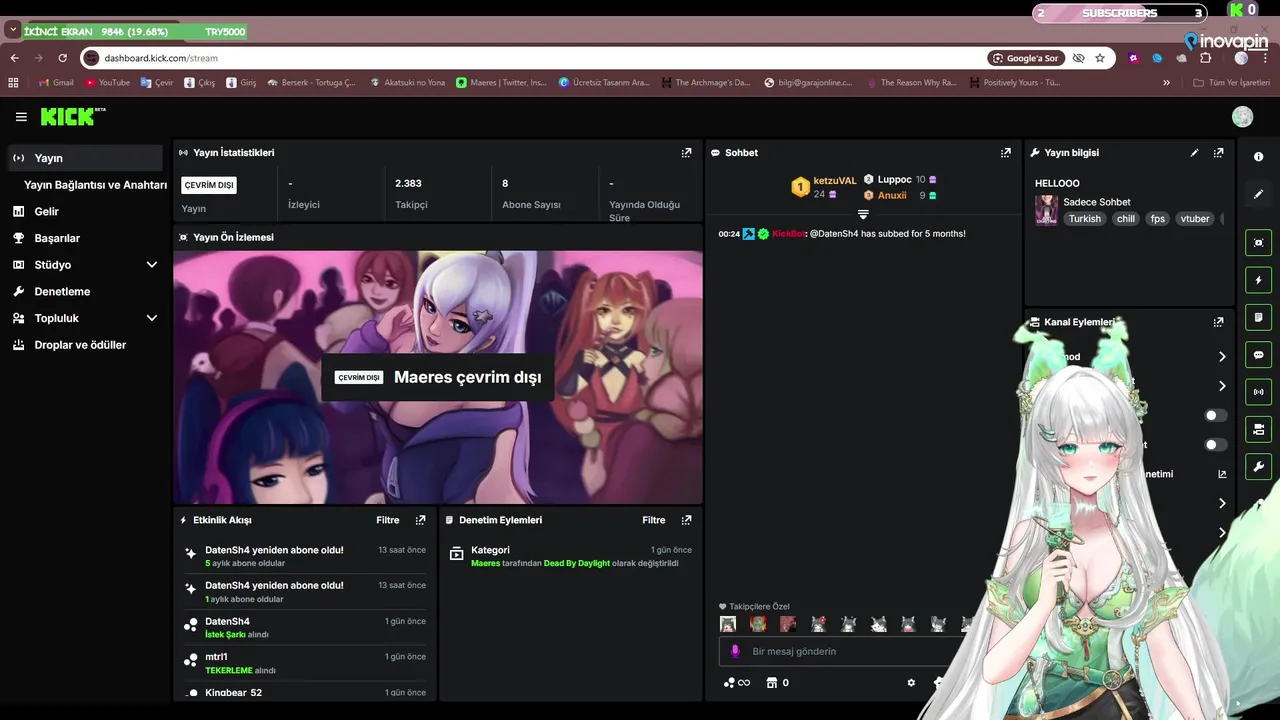This screenshot has height=720, width=1280.
Task: Open the second chevron row in Kanal Eylemleri
Action: point(1222,386)
